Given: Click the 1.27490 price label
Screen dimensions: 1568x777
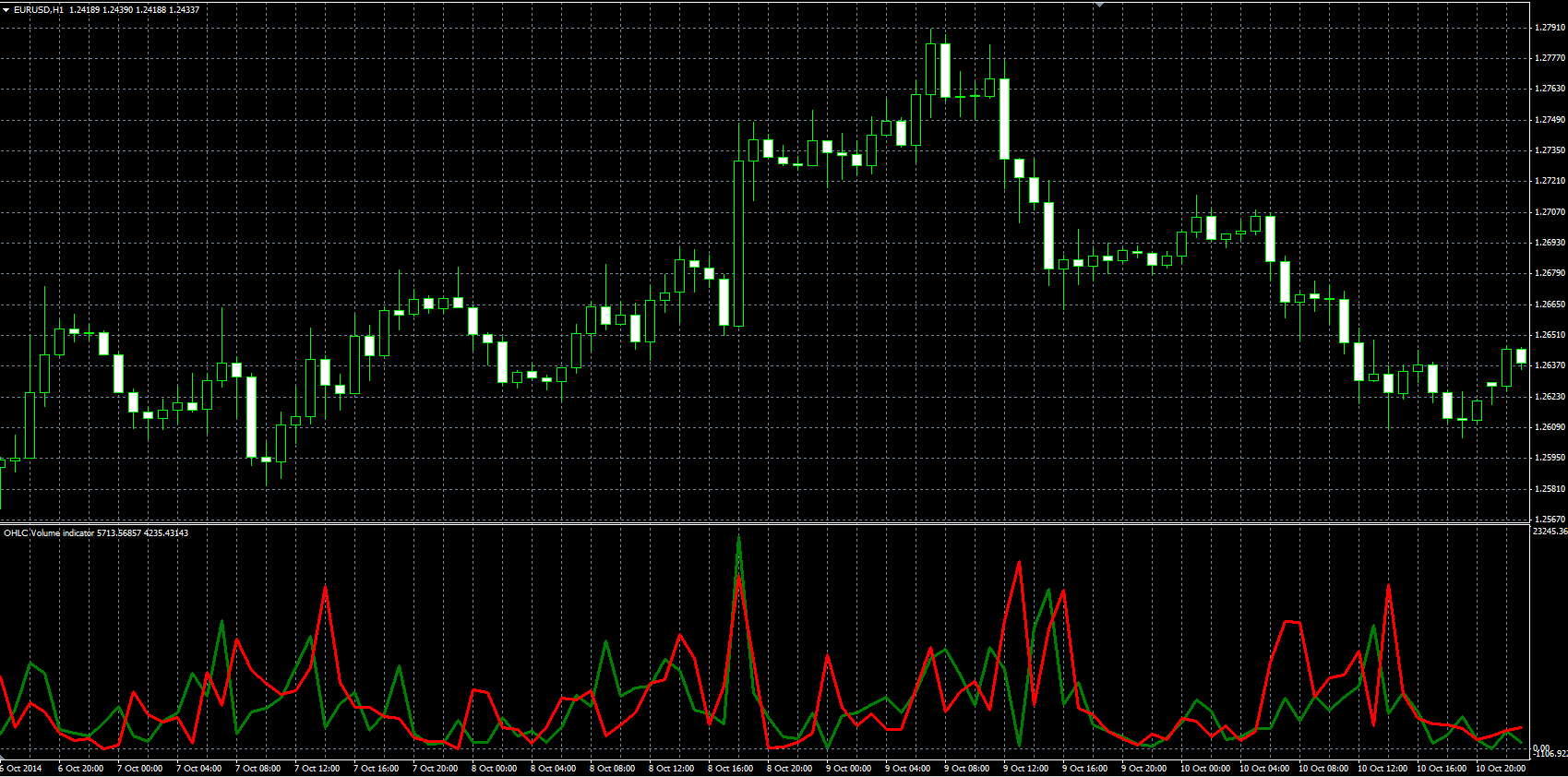Looking at the screenshot, I should [1550, 120].
